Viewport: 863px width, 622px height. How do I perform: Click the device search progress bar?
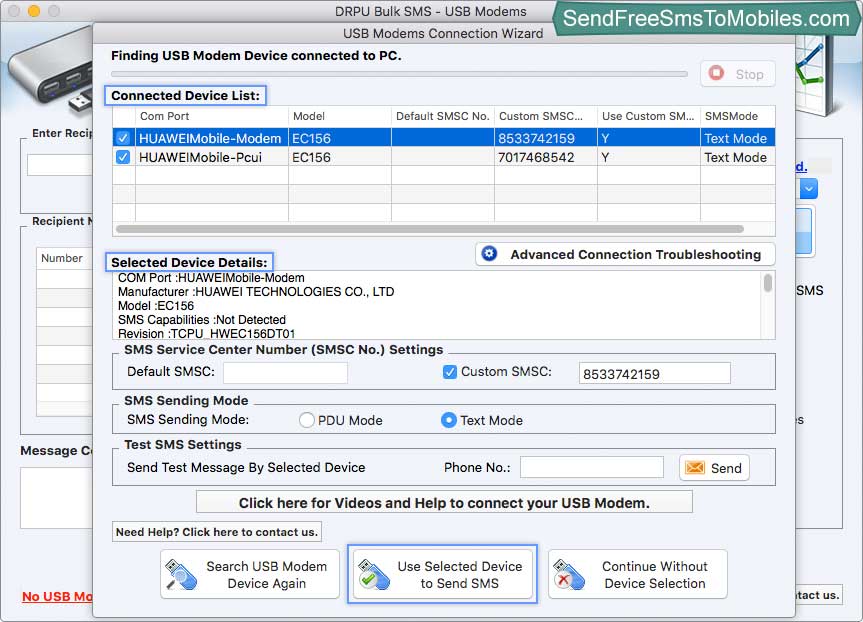[x=399, y=74]
